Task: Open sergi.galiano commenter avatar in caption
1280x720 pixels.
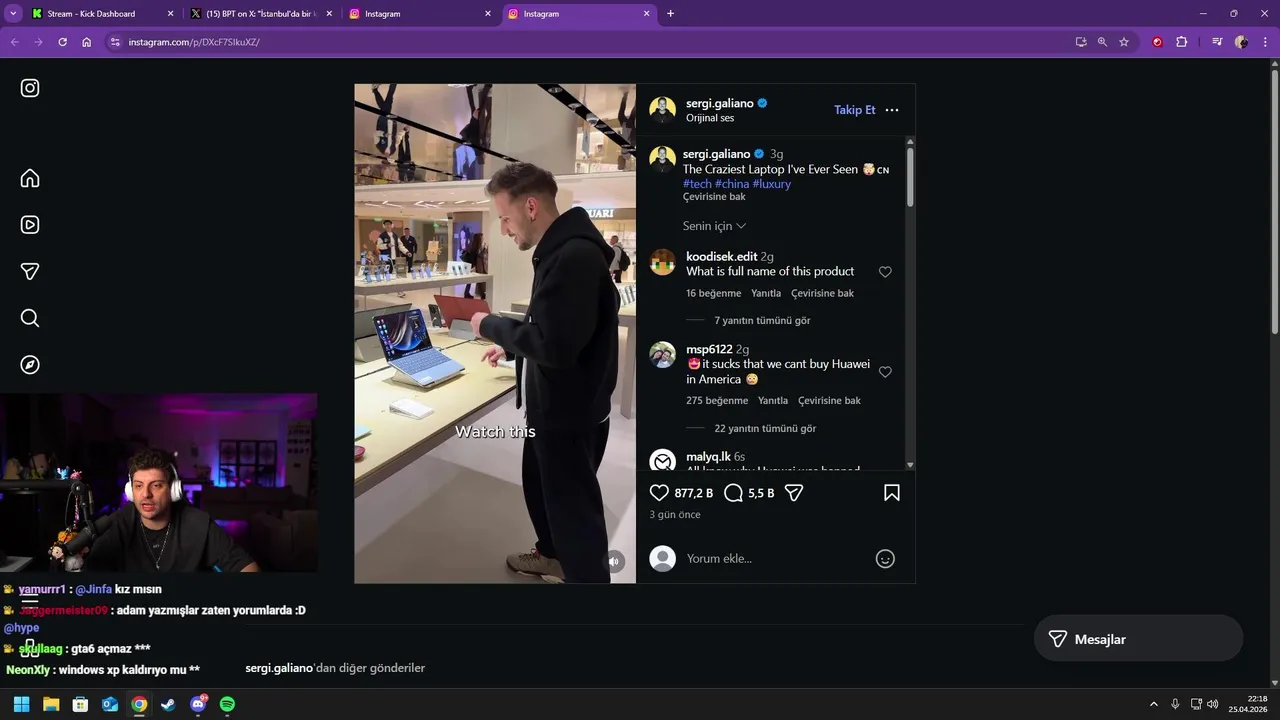Action: click(x=662, y=159)
